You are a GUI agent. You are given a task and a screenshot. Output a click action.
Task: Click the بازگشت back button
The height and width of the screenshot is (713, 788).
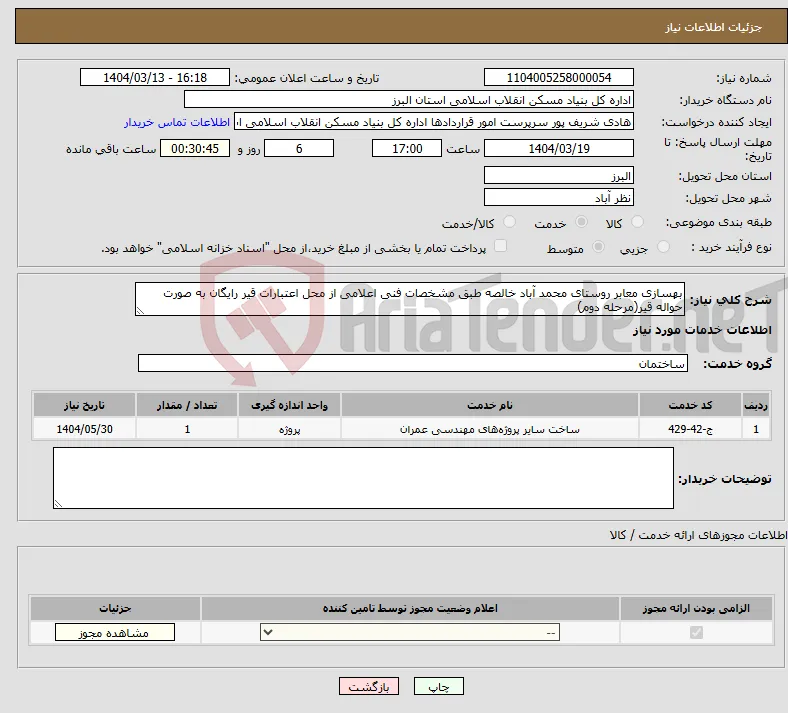click(369, 686)
